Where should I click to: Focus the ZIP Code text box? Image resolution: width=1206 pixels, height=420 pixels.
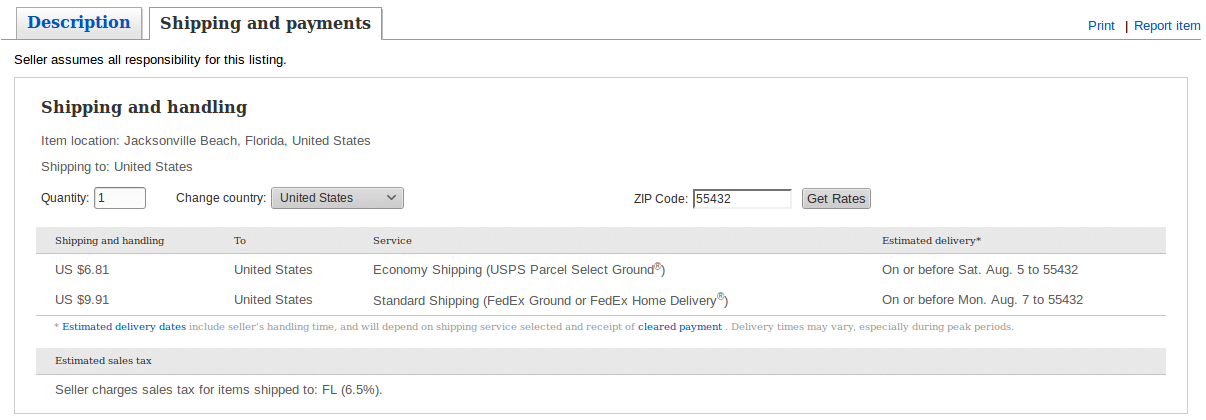coord(742,199)
